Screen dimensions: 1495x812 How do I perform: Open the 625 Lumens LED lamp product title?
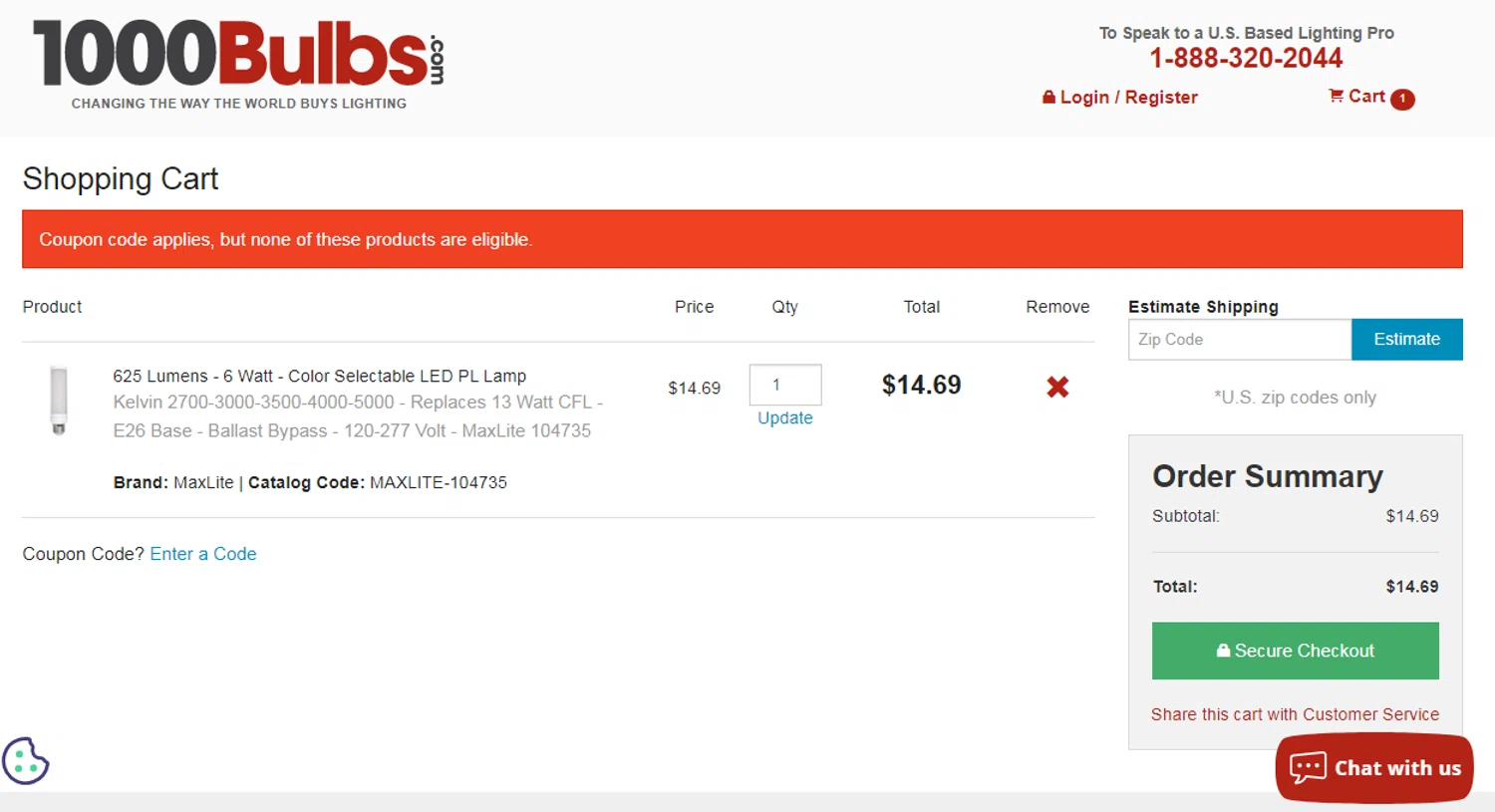319,377
